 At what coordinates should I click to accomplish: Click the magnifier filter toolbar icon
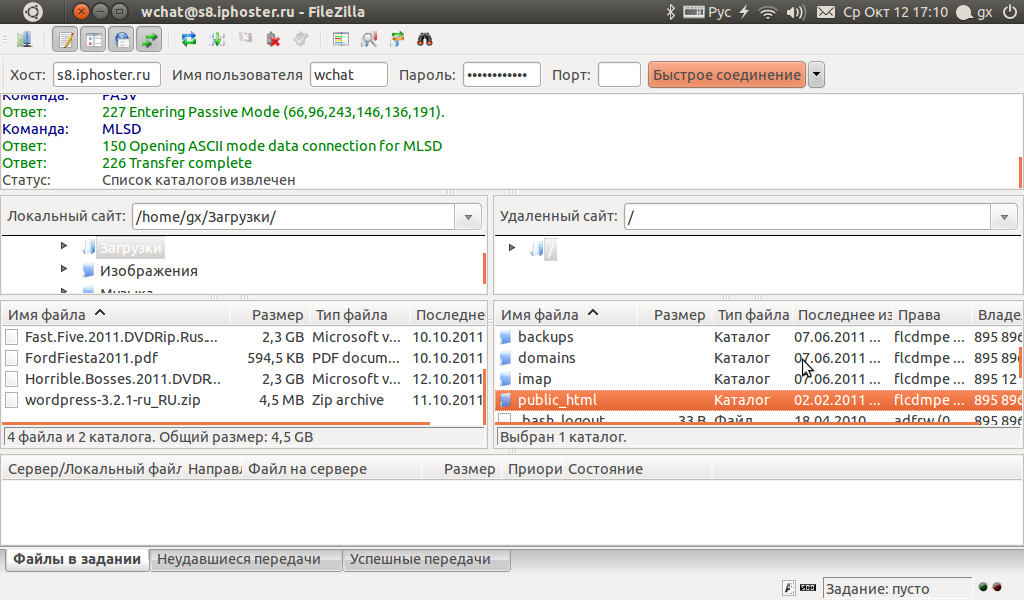(x=369, y=40)
